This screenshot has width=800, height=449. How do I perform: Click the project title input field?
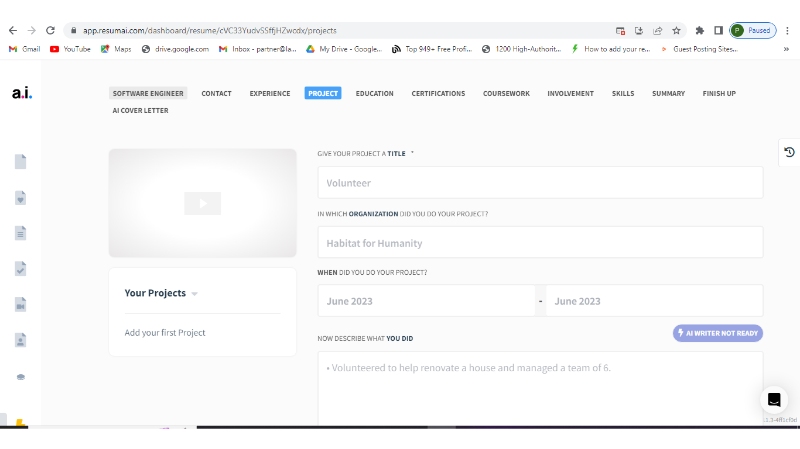tap(540, 183)
